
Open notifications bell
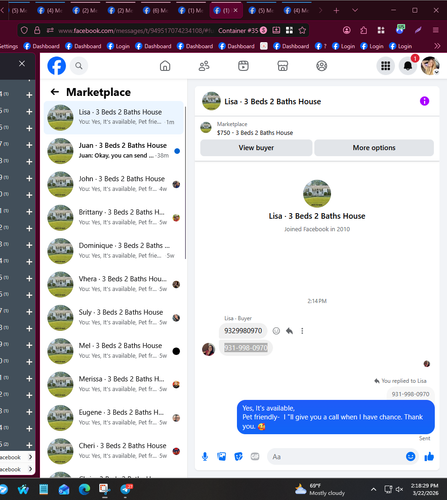coord(408,66)
